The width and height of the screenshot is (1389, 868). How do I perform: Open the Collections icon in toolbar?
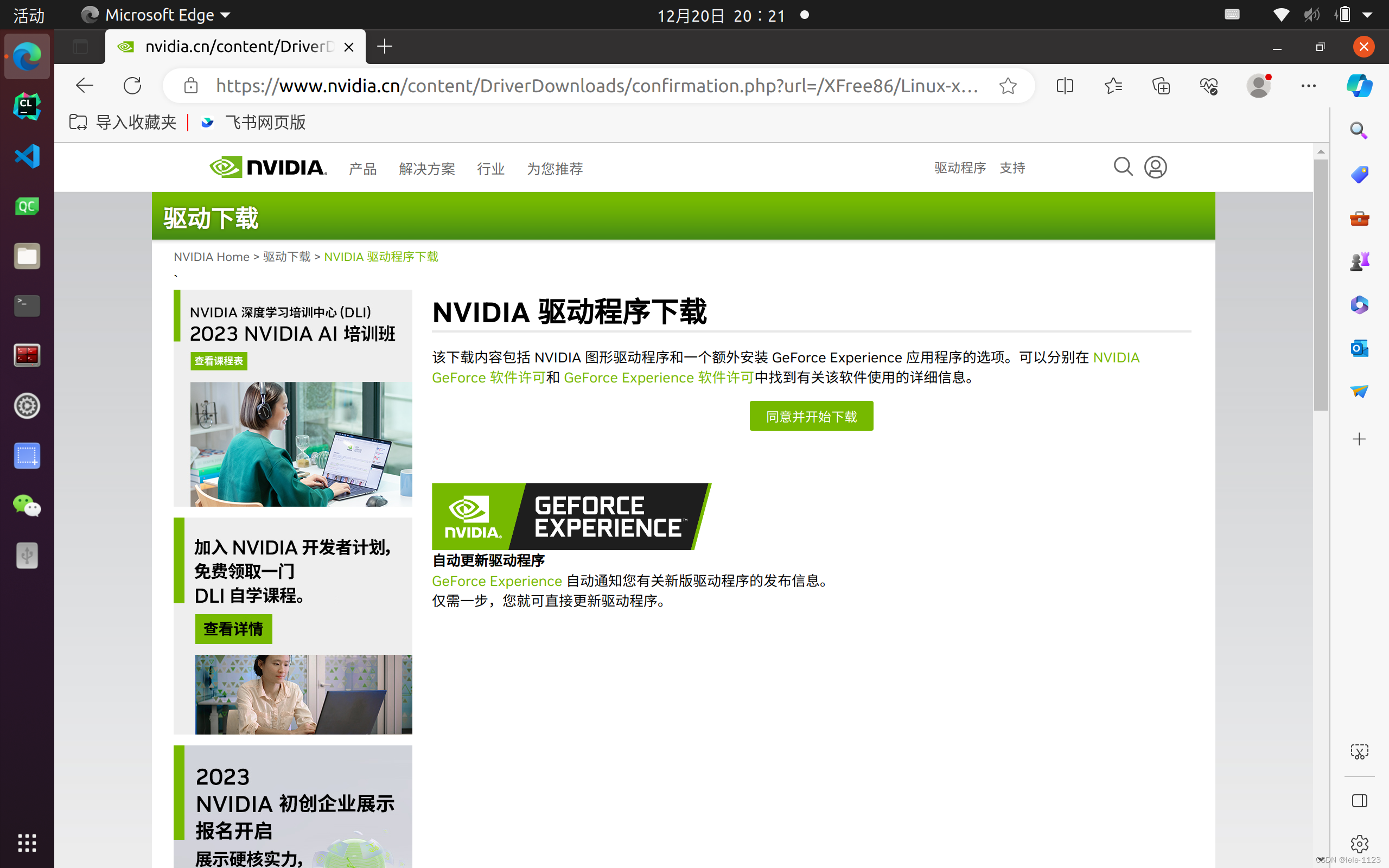click(1161, 86)
